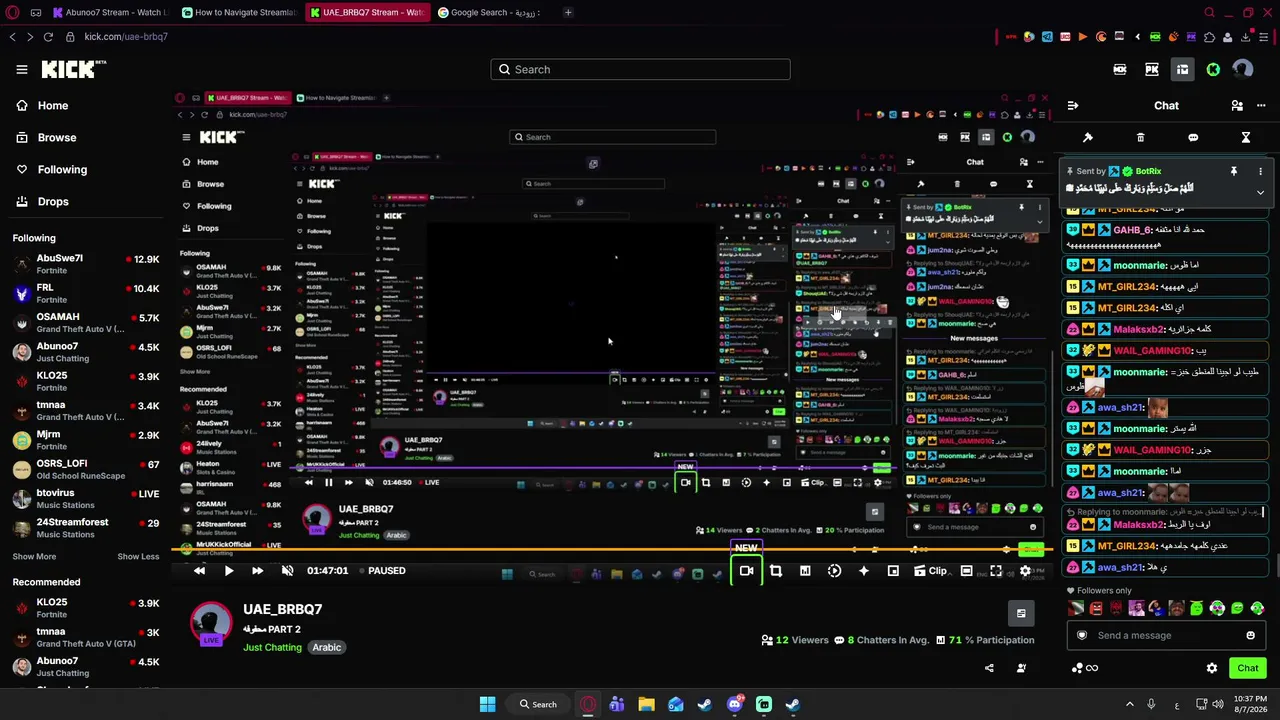This screenshot has width=1280, height=720.
Task: Unmute the stream player volume
Action: point(287,570)
